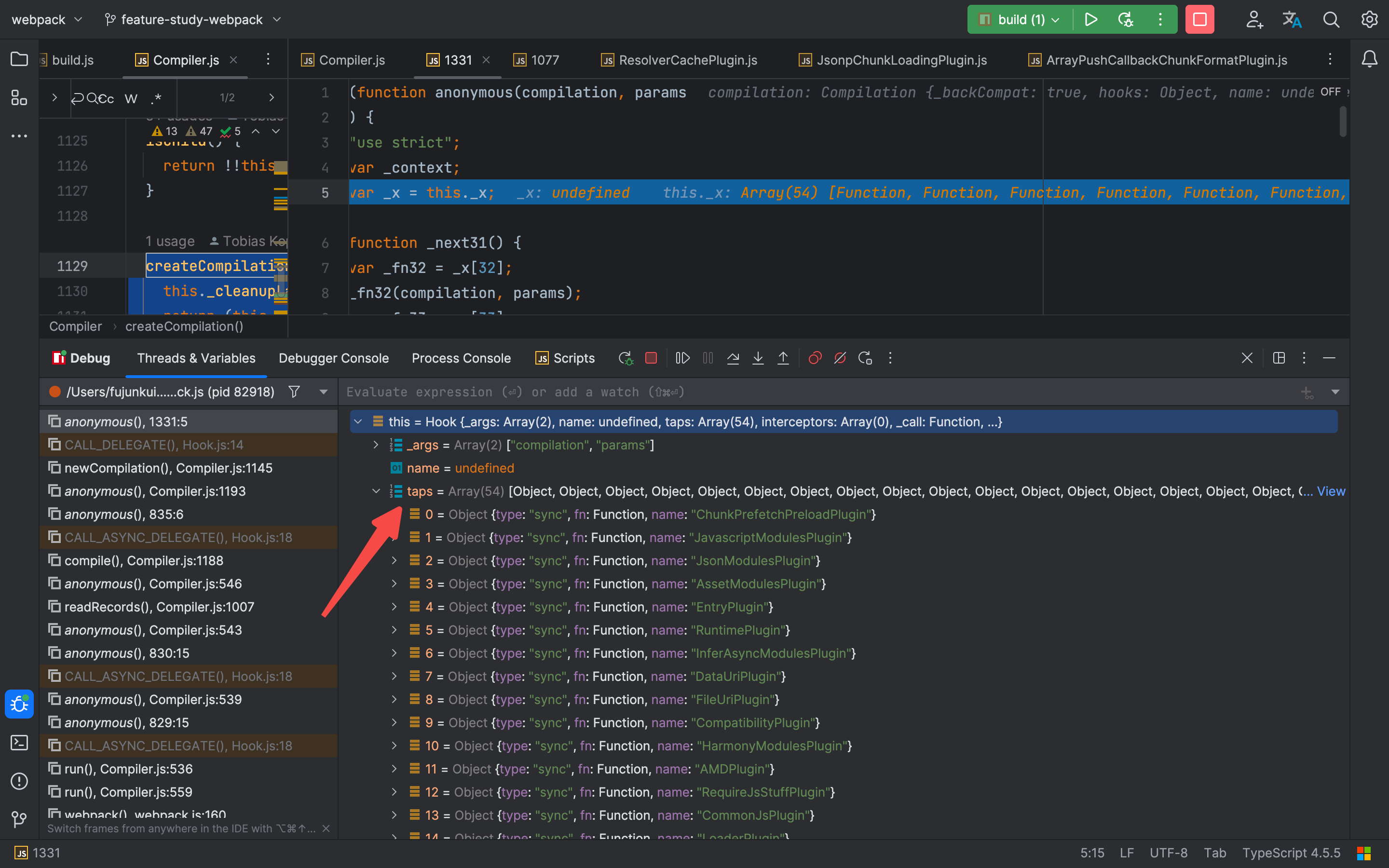This screenshot has width=1389, height=868.
Task: Open Terminal from the left sidebar
Action: pos(19,743)
